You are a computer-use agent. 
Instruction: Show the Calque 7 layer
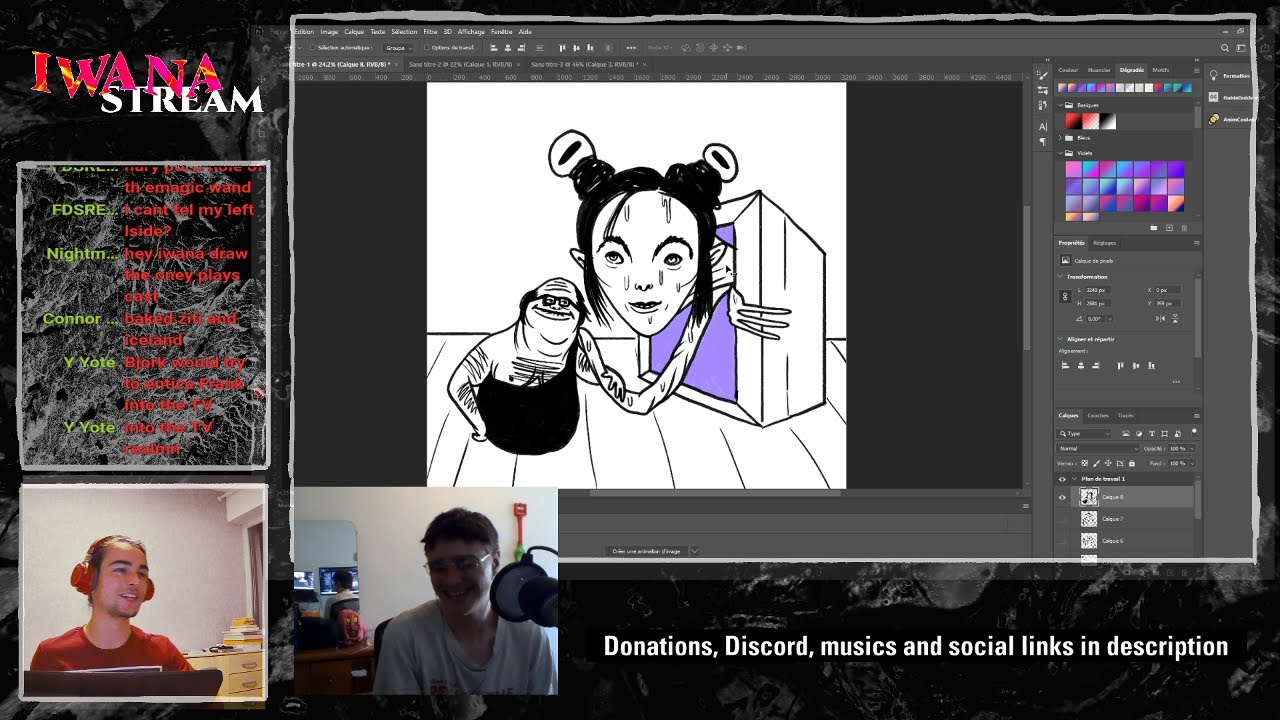click(1062, 519)
